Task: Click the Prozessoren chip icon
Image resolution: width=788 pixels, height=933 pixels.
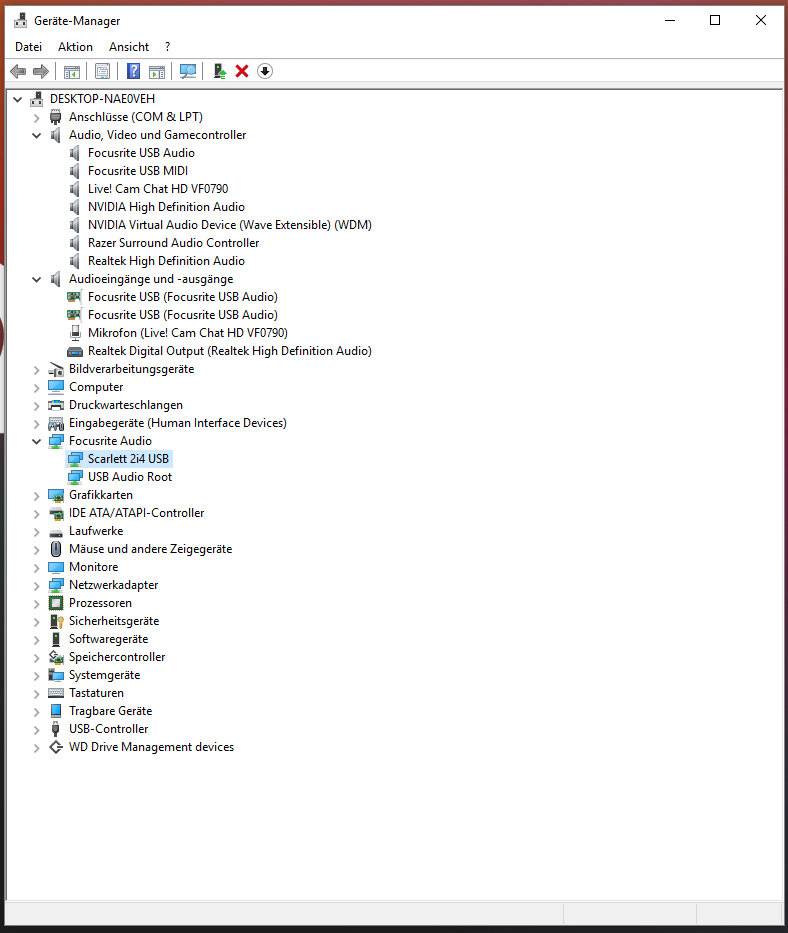Action: coord(56,603)
